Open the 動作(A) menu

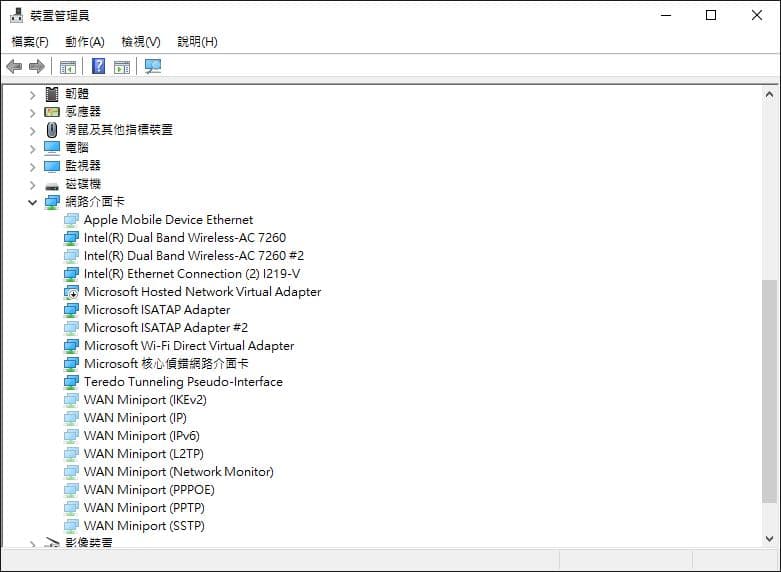coord(85,42)
